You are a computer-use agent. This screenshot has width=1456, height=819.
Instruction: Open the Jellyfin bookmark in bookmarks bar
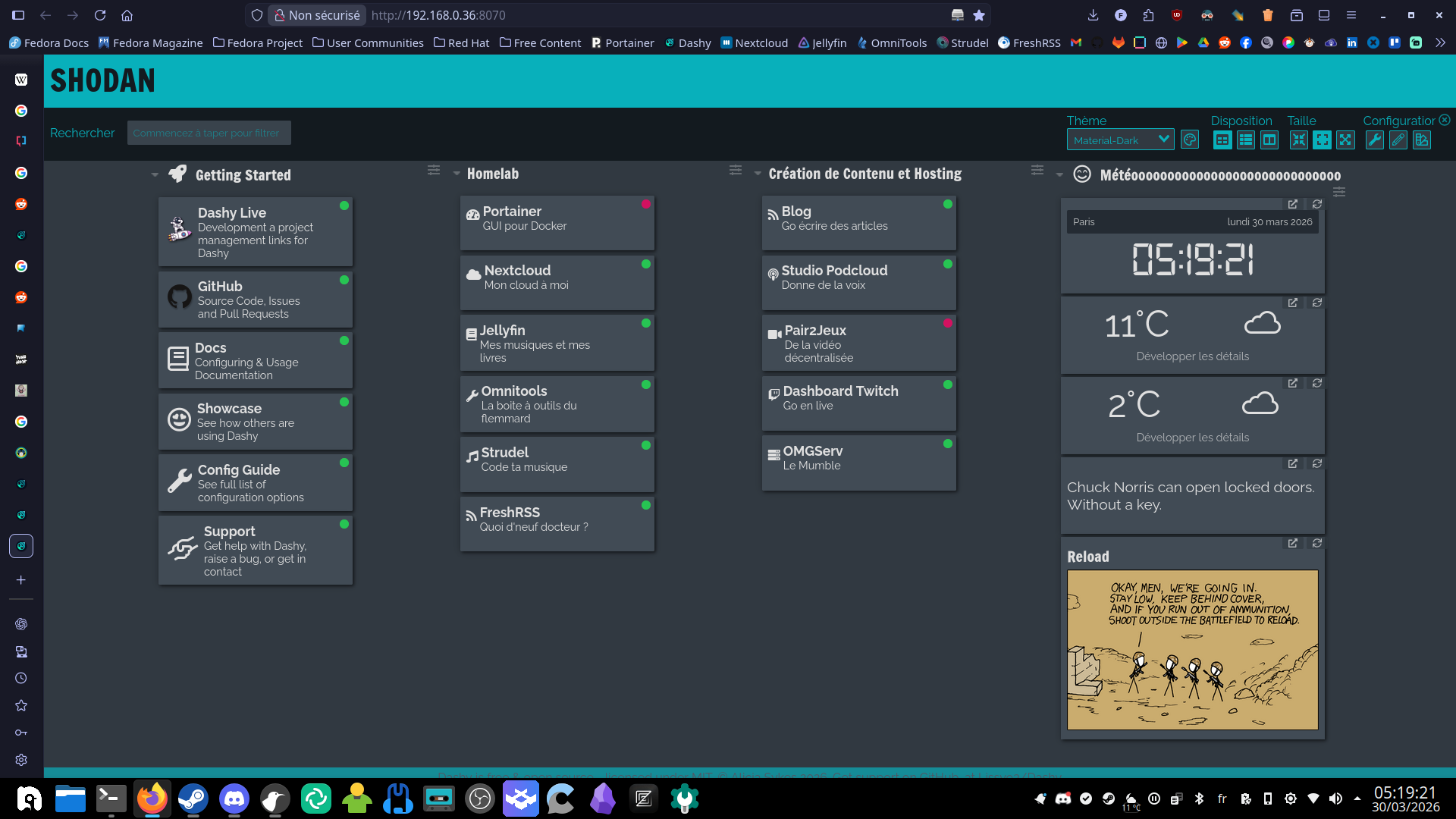pos(822,43)
